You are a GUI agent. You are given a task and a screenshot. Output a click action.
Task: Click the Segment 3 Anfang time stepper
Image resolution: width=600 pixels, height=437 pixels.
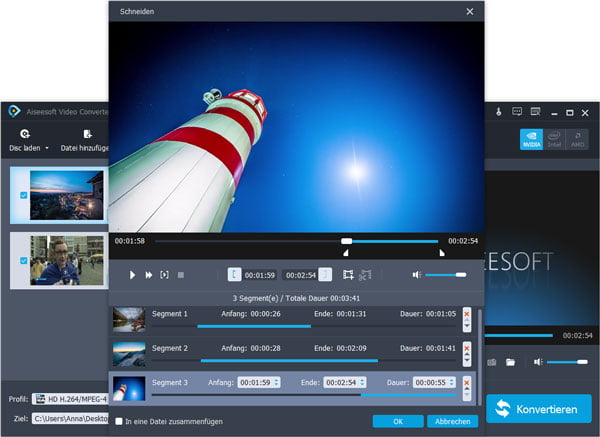[x=275, y=382]
